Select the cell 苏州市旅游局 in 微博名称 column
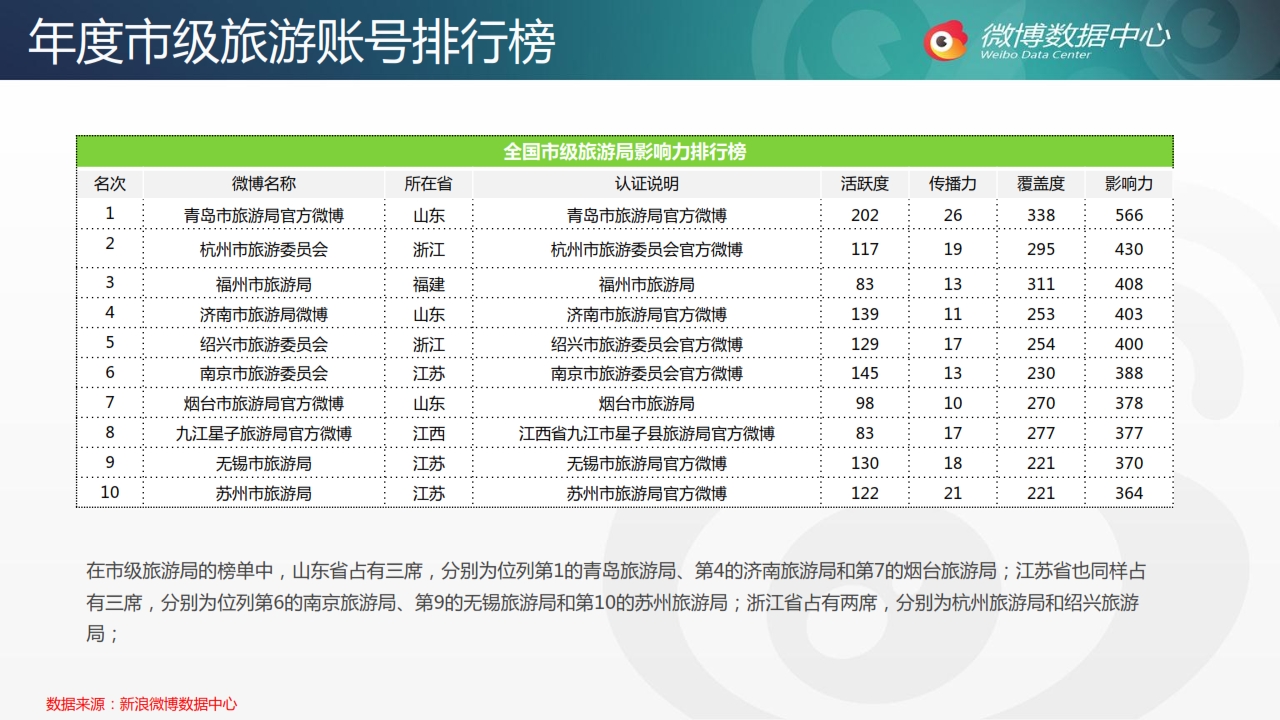 tap(264, 493)
